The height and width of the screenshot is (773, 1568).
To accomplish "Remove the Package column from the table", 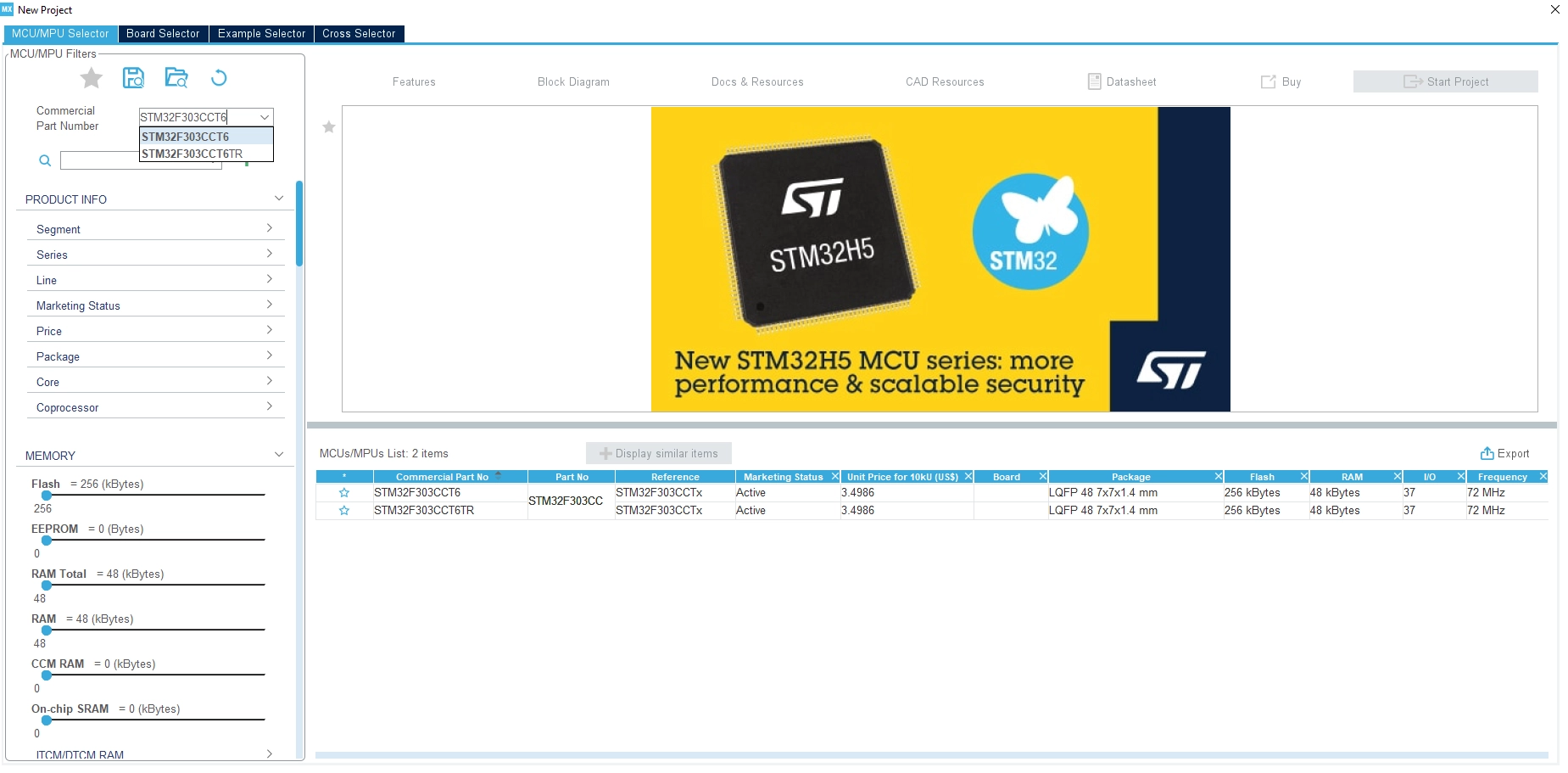I will 1219,477.
